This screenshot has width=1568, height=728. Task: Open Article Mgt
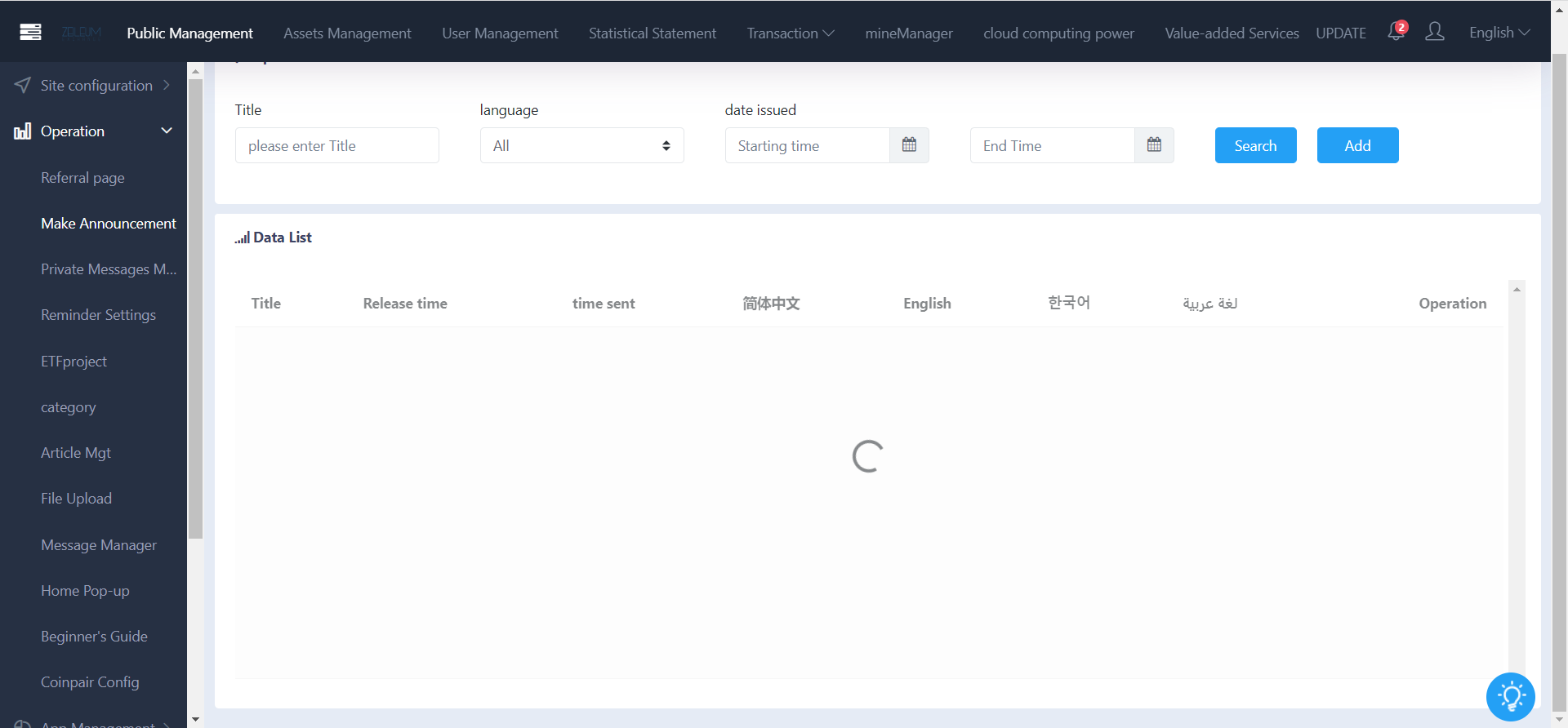76,452
